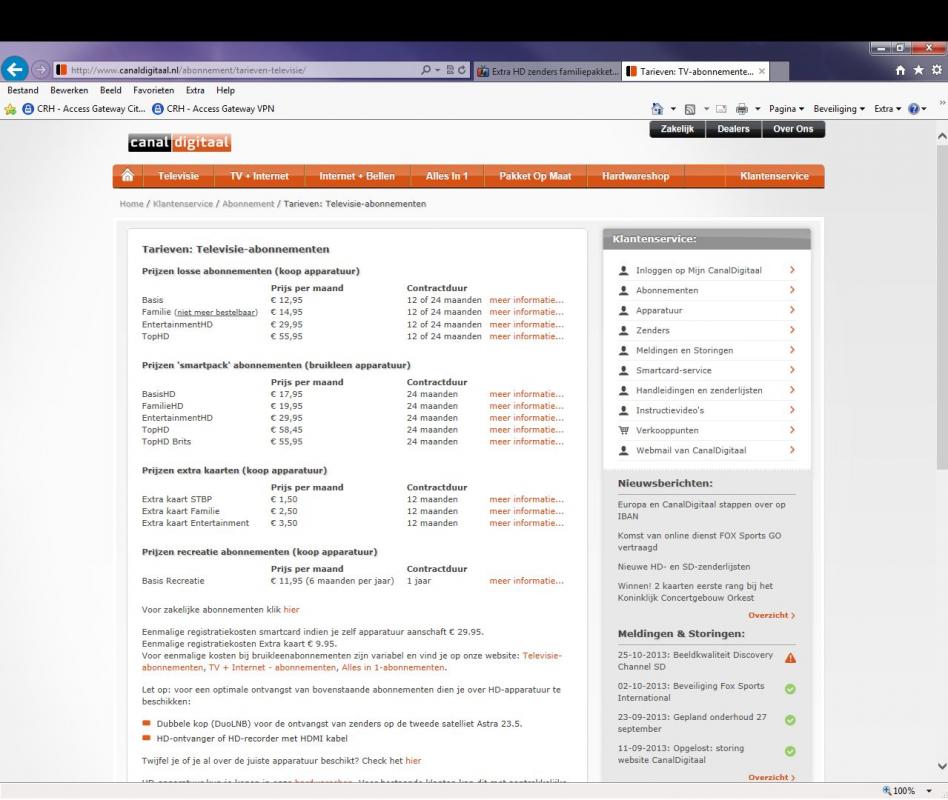Viewport: 948px width, 800px height.
Task: Open the Bestand menu
Action: (23, 90)
